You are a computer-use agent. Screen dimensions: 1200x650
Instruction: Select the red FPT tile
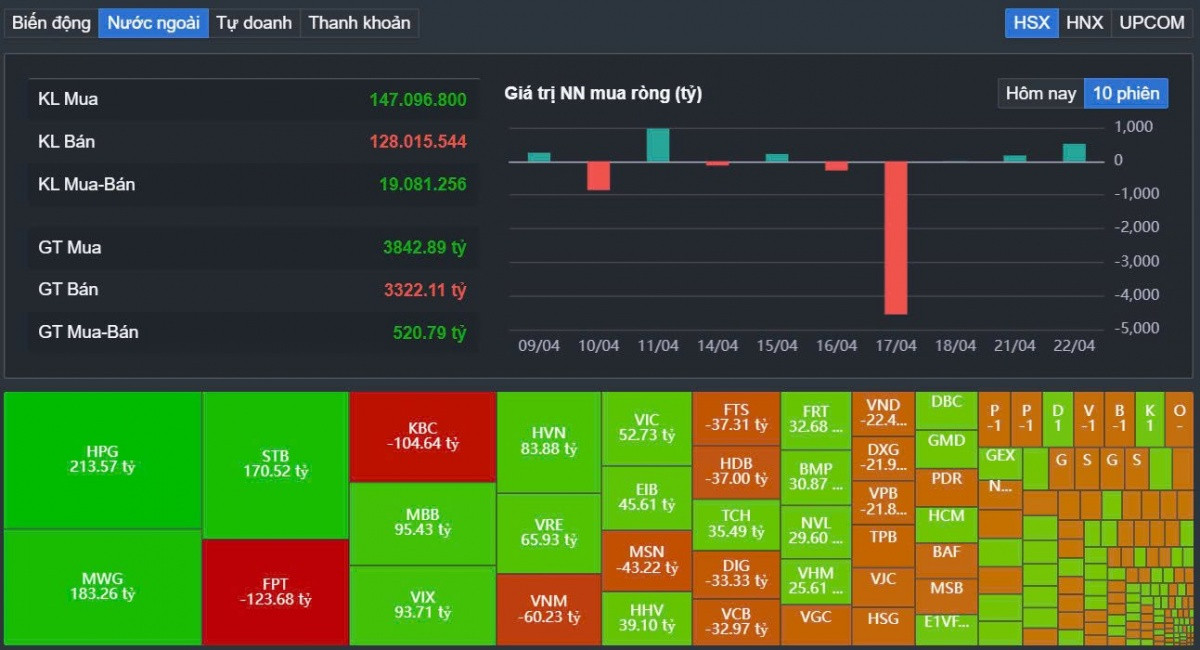click(x=275, y=592)
